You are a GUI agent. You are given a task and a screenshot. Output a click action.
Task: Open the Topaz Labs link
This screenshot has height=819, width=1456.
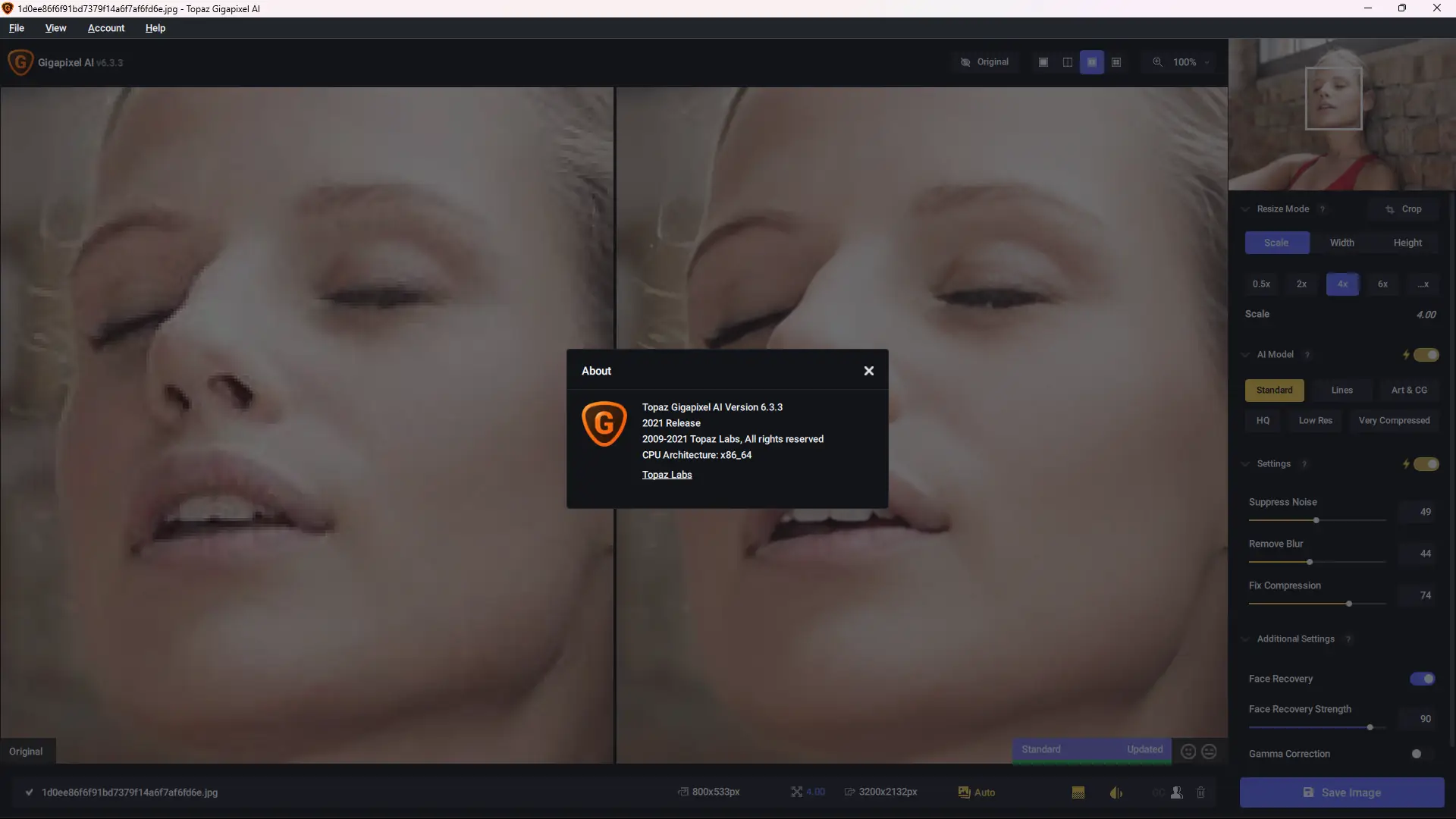point(667,475)
